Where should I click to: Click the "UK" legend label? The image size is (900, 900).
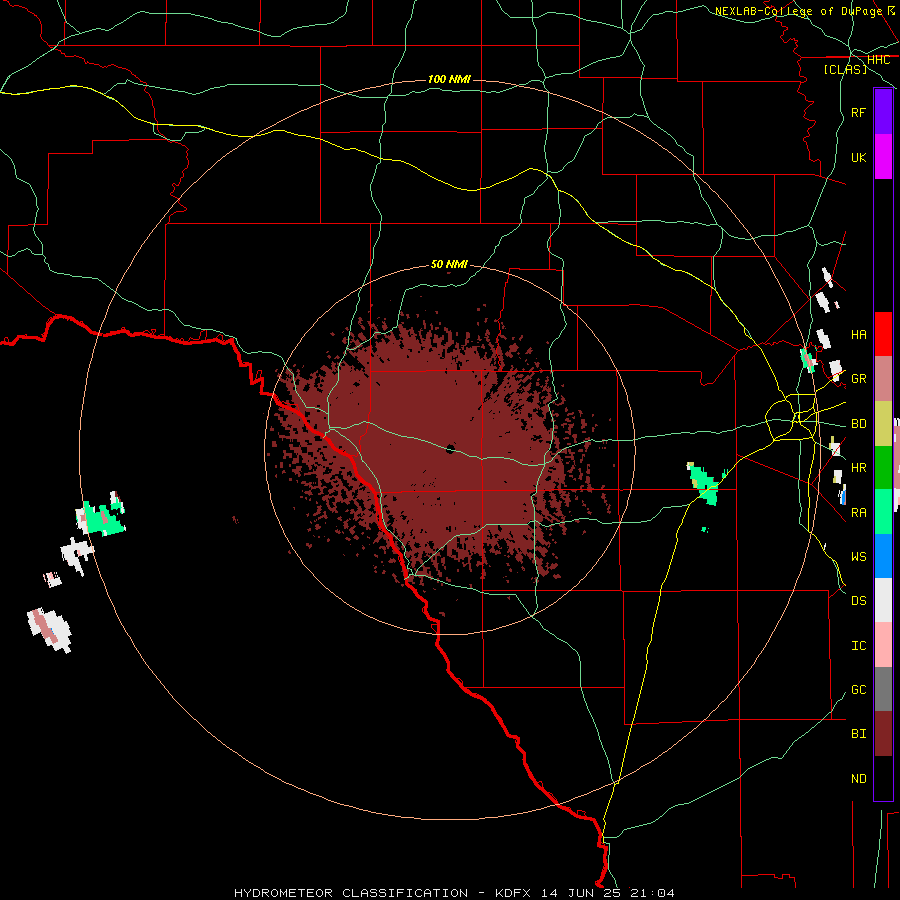858,158
